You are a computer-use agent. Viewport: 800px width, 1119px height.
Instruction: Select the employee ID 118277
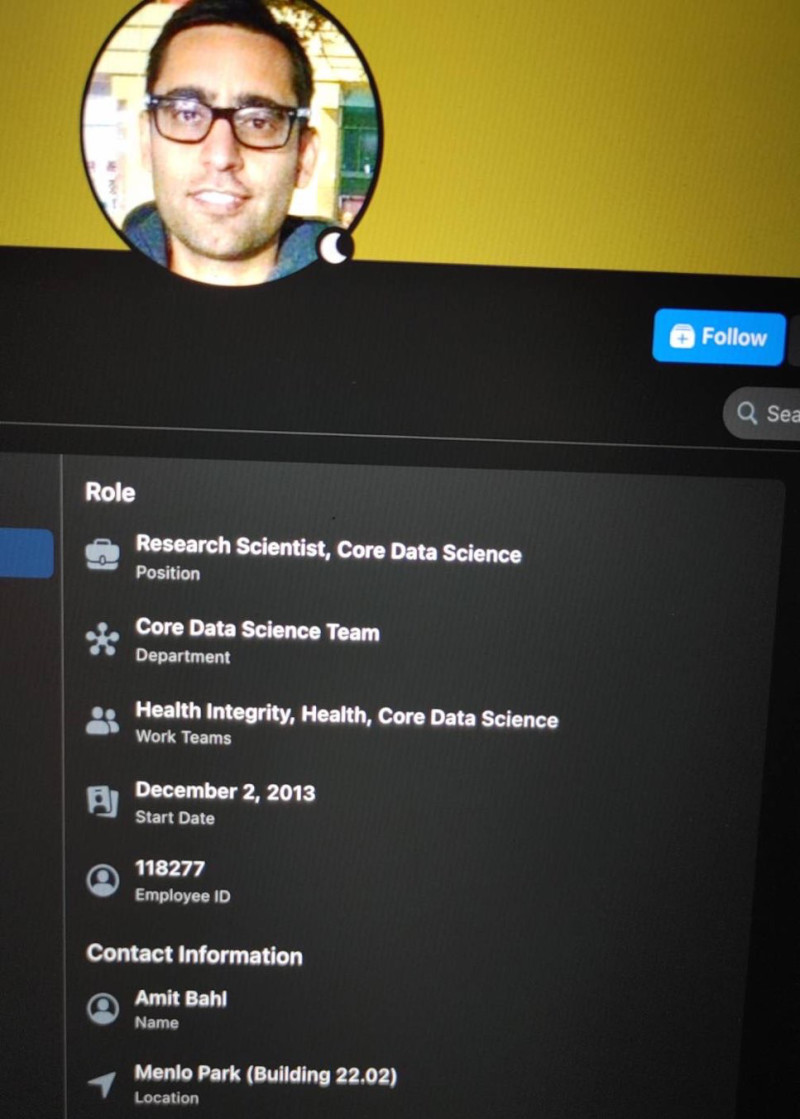[x=170, y=868]
